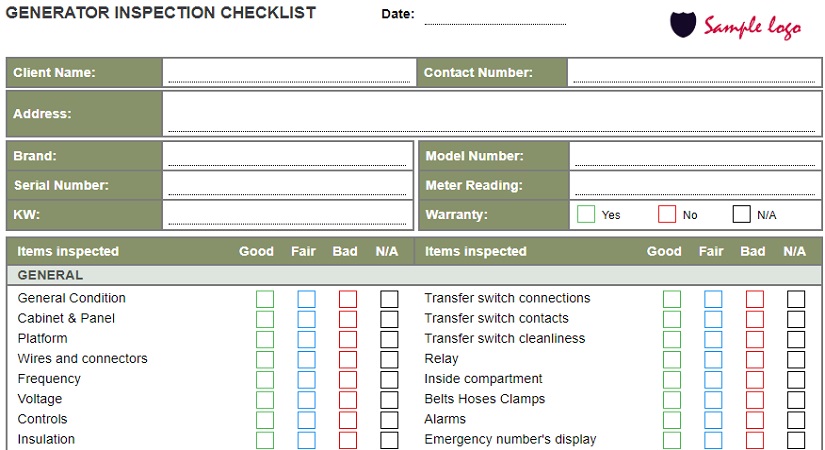825x450 pixels.
Task: Set Wires and connectors to N/A
Action: [389, 359]
